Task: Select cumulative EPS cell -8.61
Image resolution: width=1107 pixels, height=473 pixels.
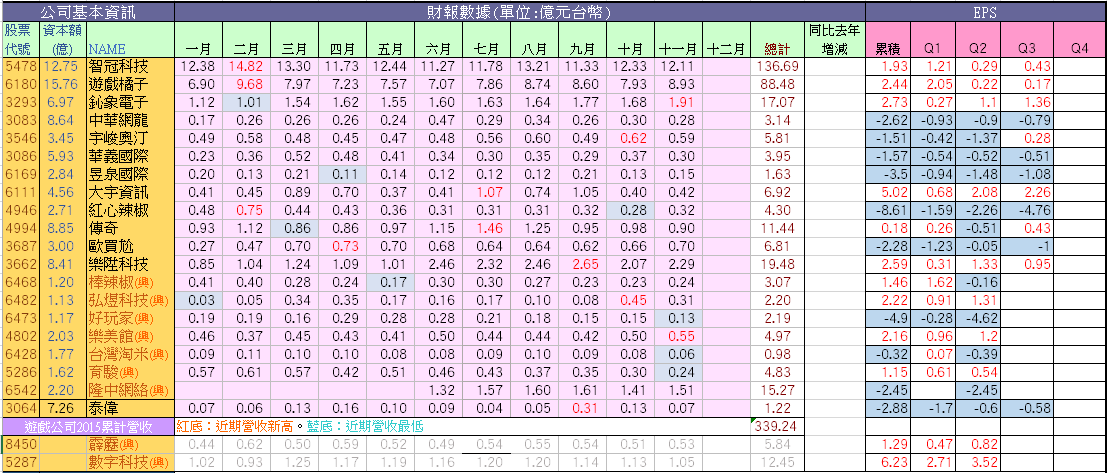Action: point(887,209)
